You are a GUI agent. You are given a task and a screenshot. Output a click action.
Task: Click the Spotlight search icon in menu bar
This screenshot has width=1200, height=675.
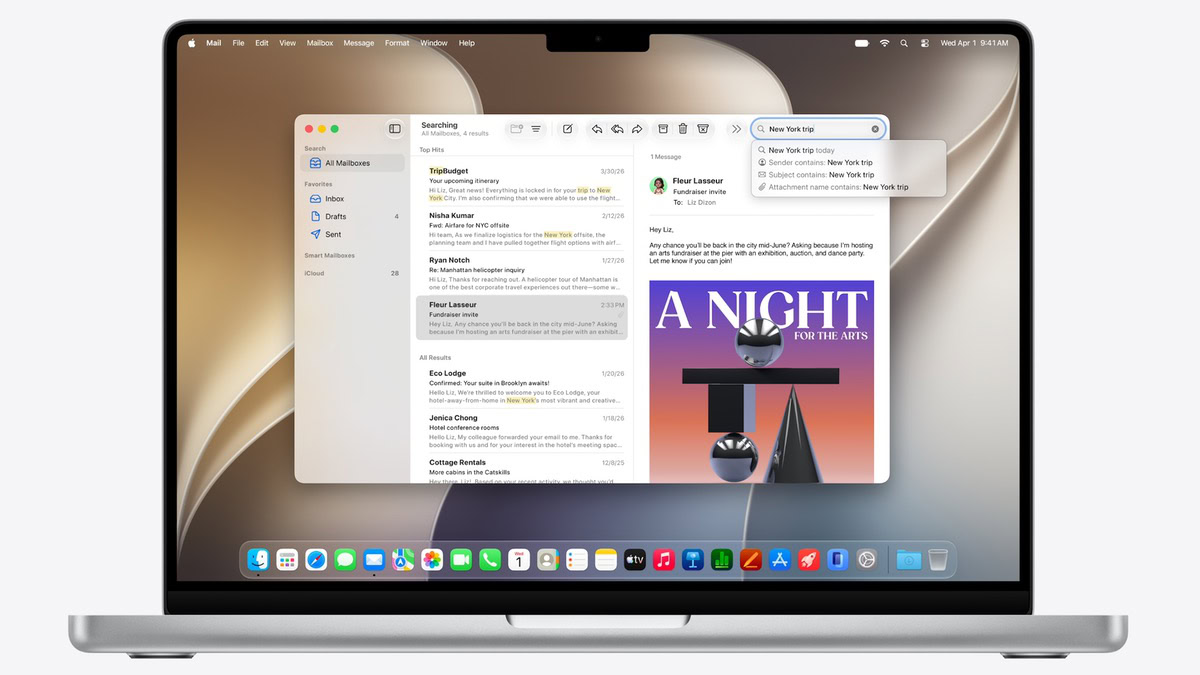tap(904, 43)
